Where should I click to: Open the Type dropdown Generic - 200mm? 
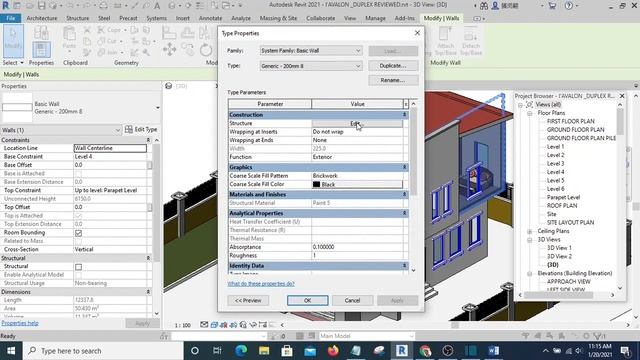point(311,66)
